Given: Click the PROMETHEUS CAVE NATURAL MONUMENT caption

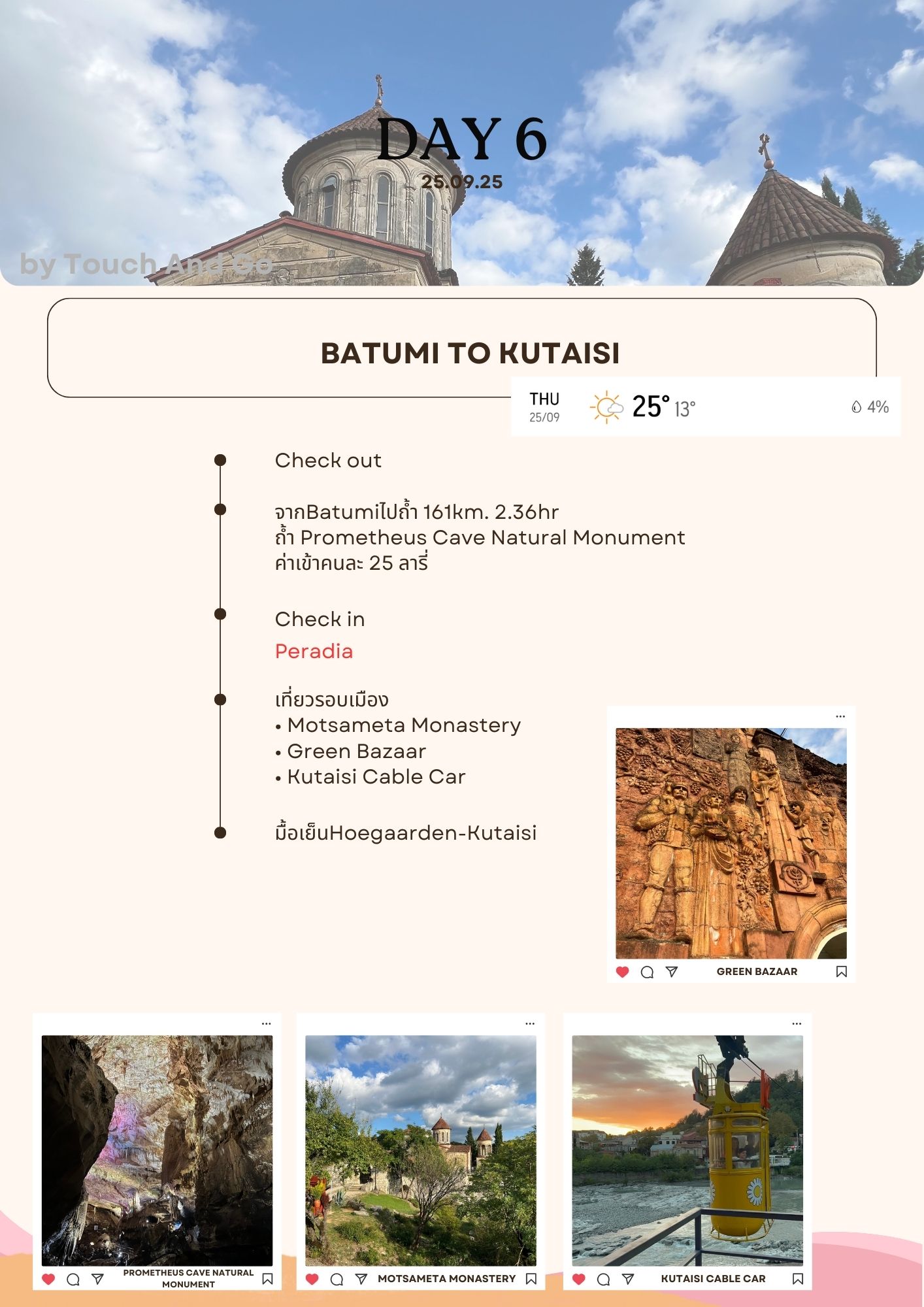Looking at the screenshot, I should [x=188, y=1278].
